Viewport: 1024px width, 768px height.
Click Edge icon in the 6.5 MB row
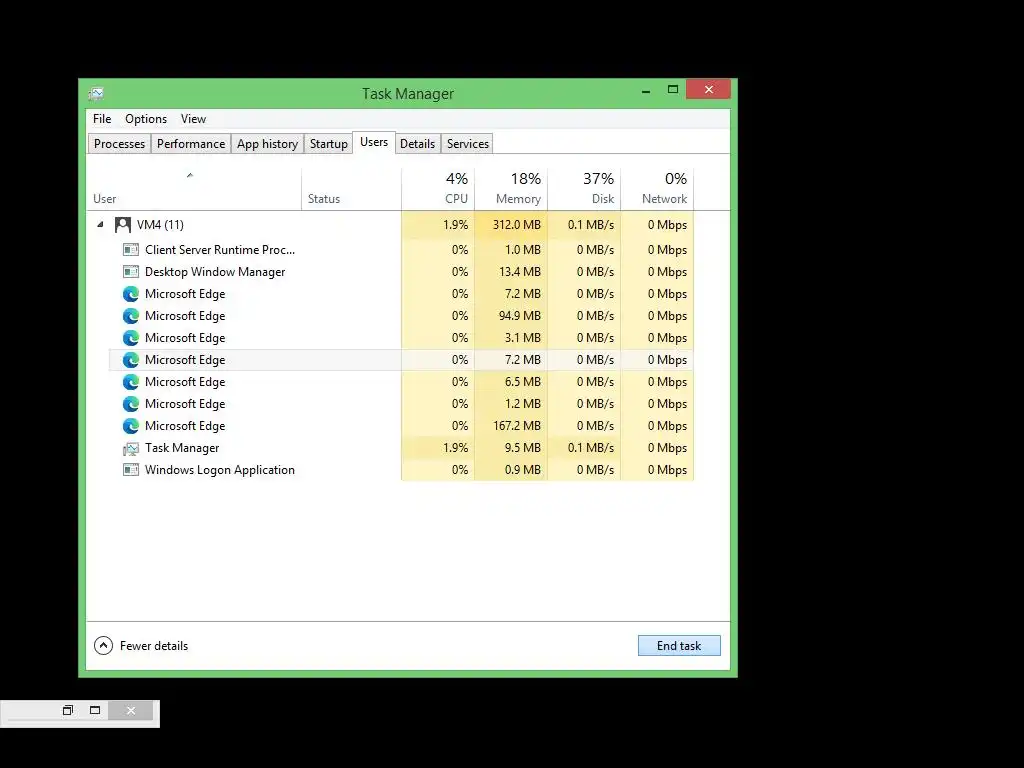tap(131, 382)
